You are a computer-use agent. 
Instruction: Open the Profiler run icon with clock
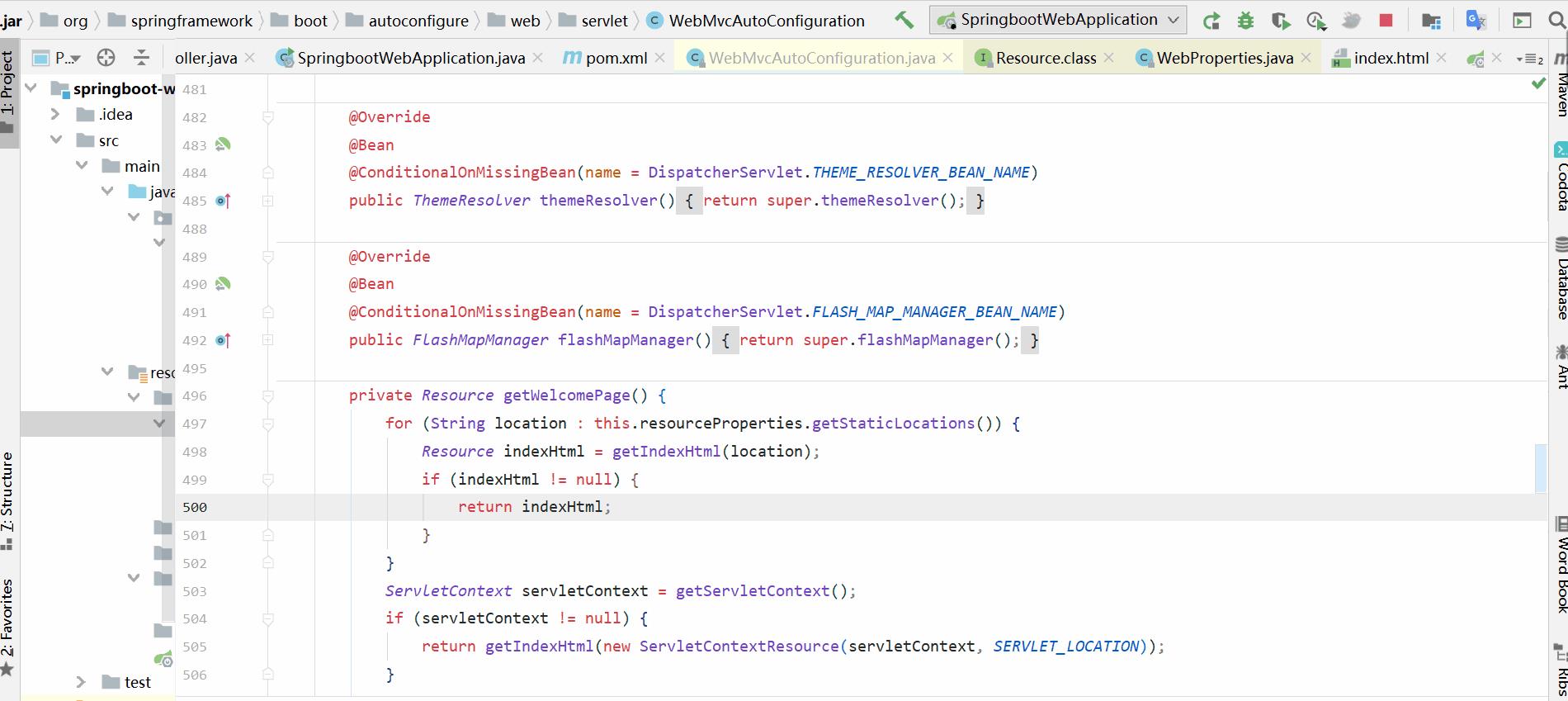[x=1315, y=21]
